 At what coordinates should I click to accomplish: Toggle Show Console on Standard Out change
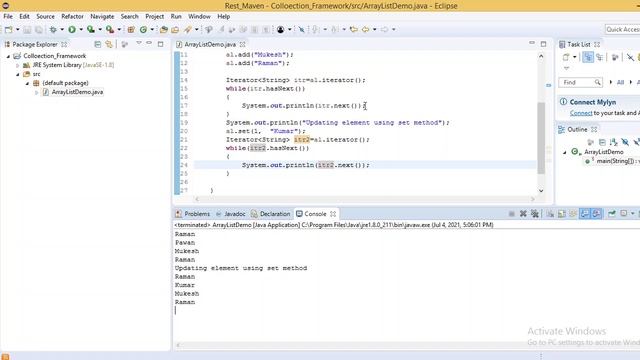tap(585, 213)
